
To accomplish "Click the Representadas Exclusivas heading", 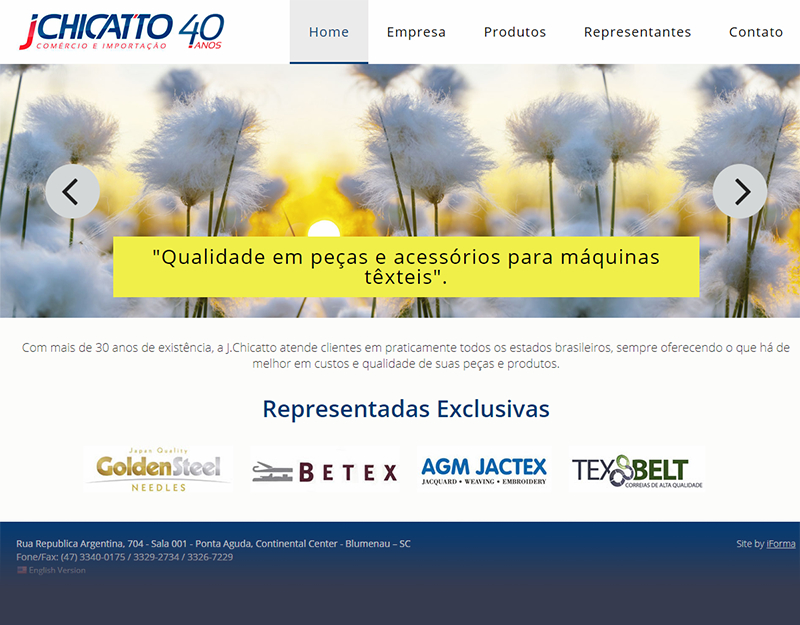I will click(x=406, y=409).
